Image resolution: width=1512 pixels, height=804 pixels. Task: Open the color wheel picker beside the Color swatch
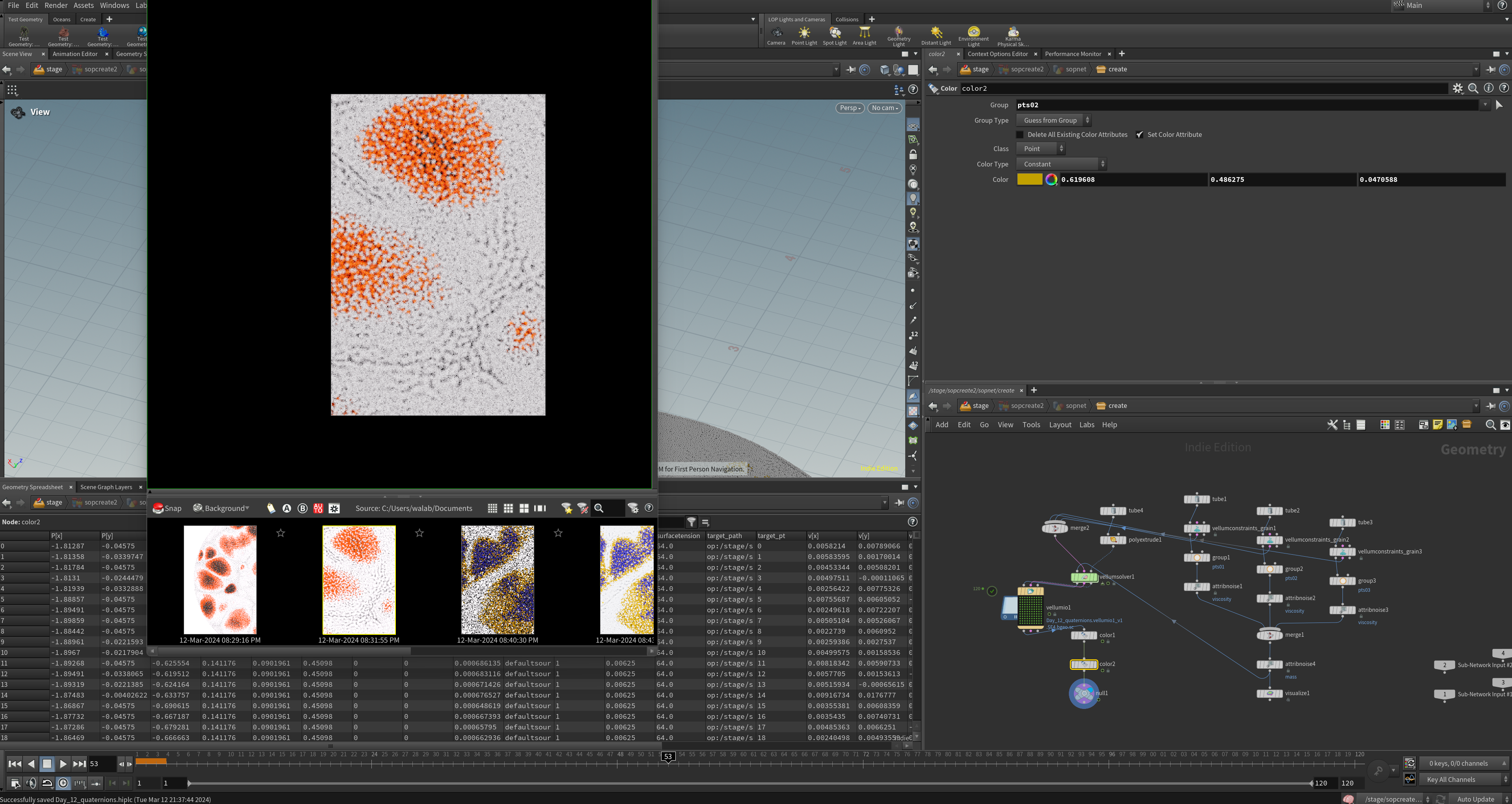(1051, 180)
